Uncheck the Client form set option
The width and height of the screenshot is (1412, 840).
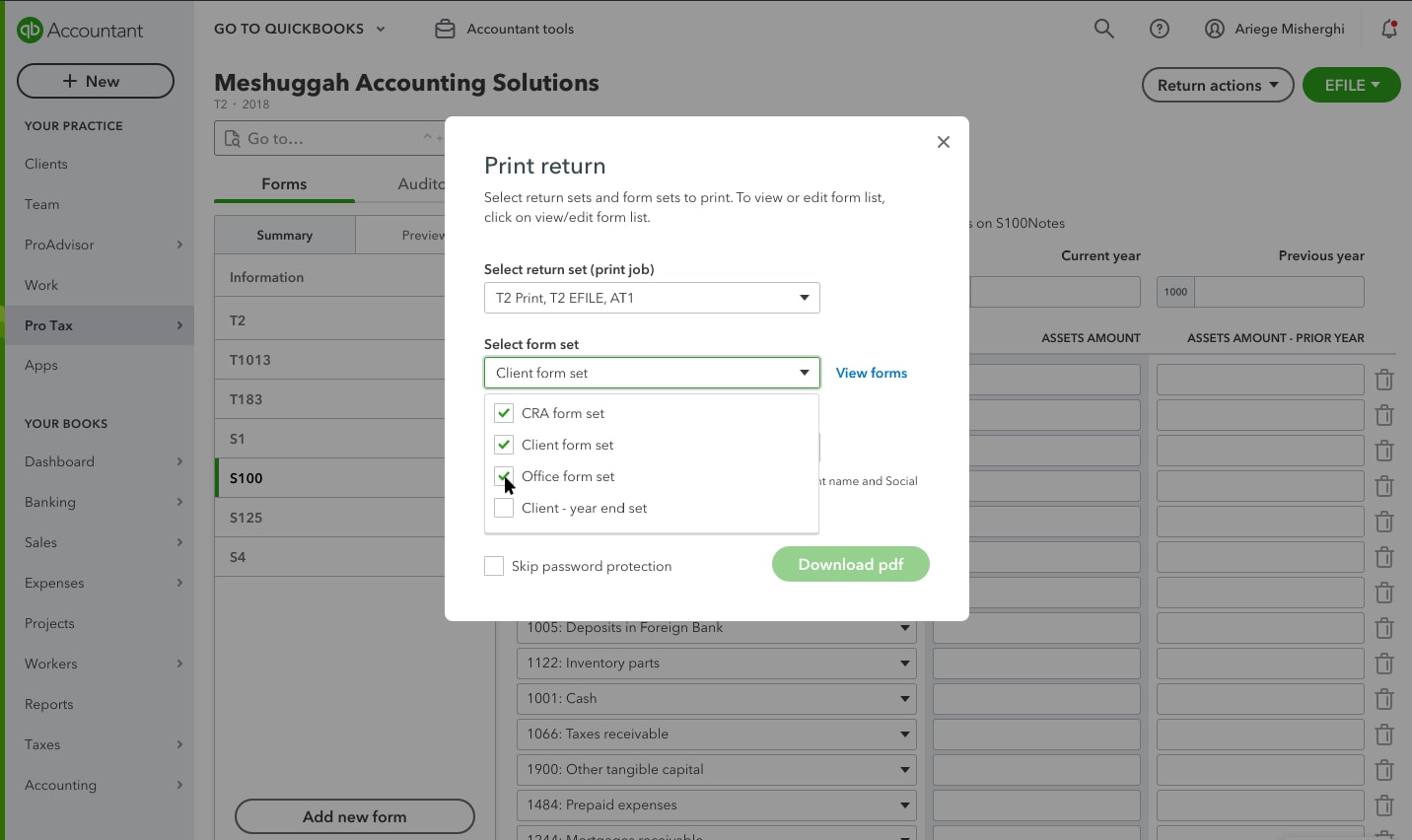click(x=504, y=445)
